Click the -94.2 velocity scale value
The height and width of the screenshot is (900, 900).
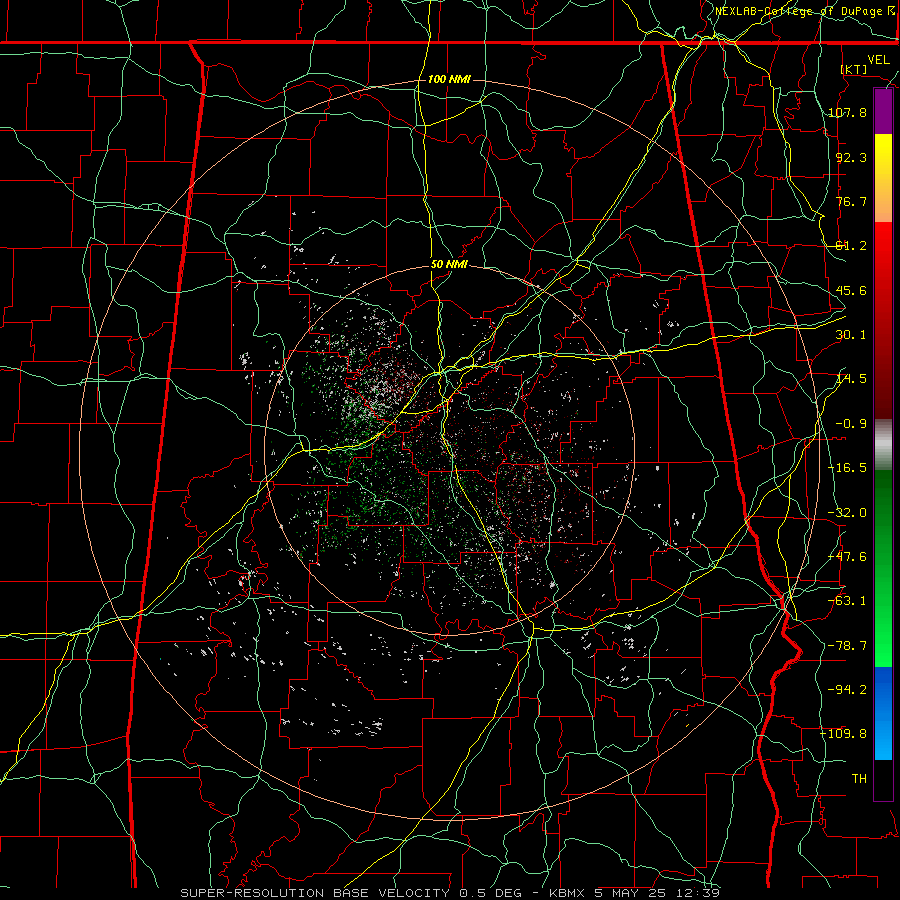(x=847, y=690)
